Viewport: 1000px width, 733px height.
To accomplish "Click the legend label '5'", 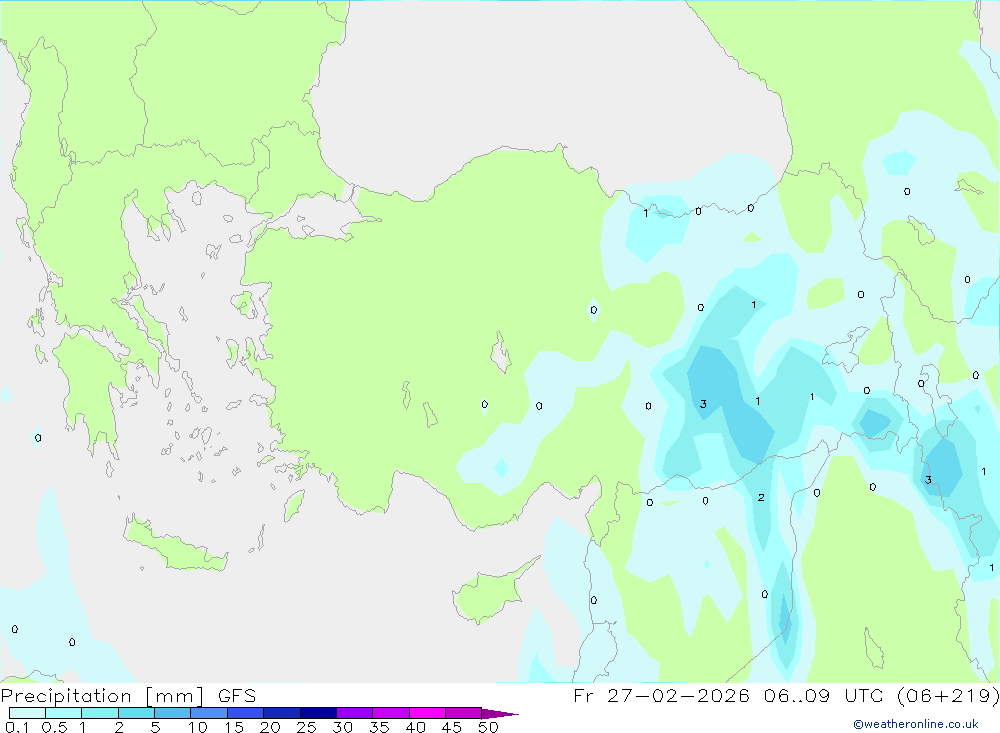I will (x=155, y=727).
